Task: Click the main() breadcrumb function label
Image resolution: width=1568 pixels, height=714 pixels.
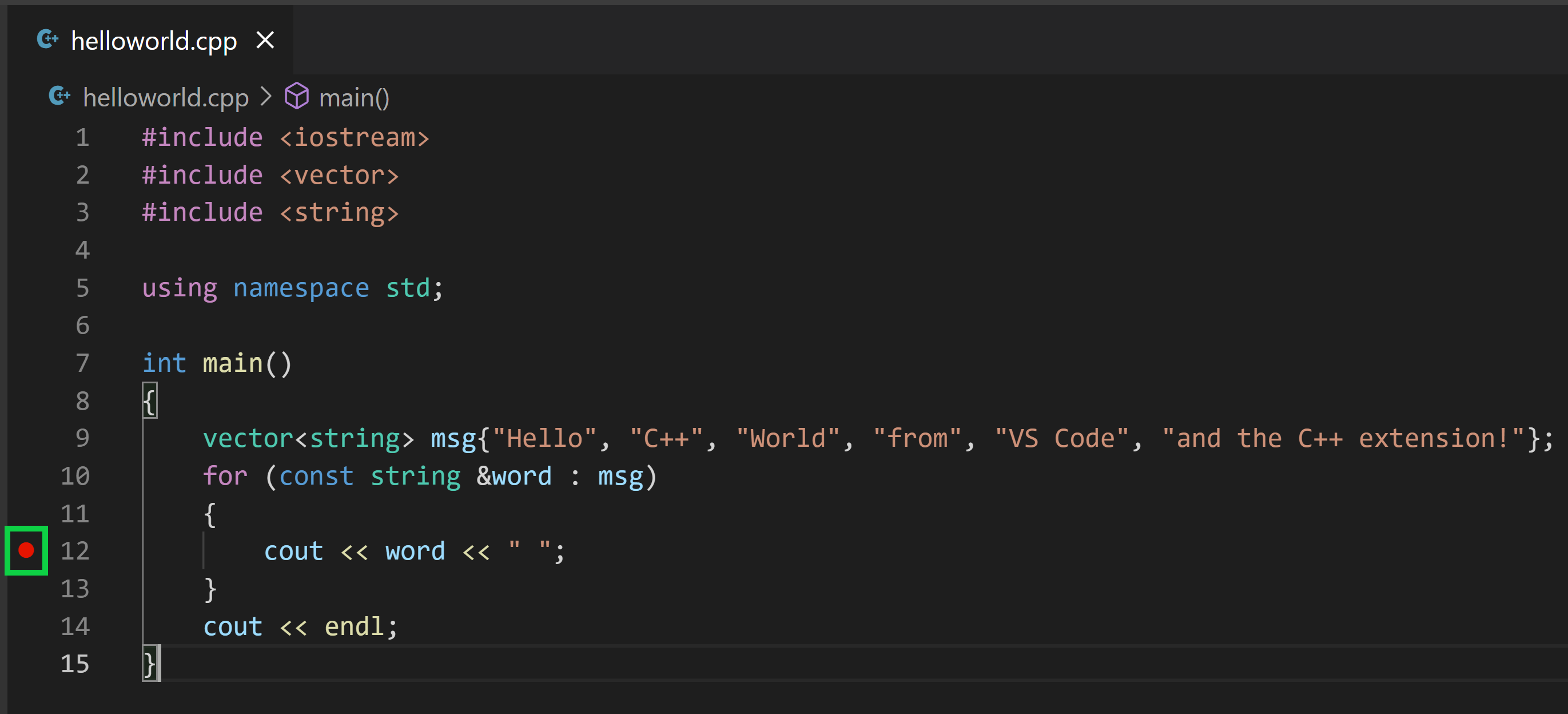Action: 354,97
